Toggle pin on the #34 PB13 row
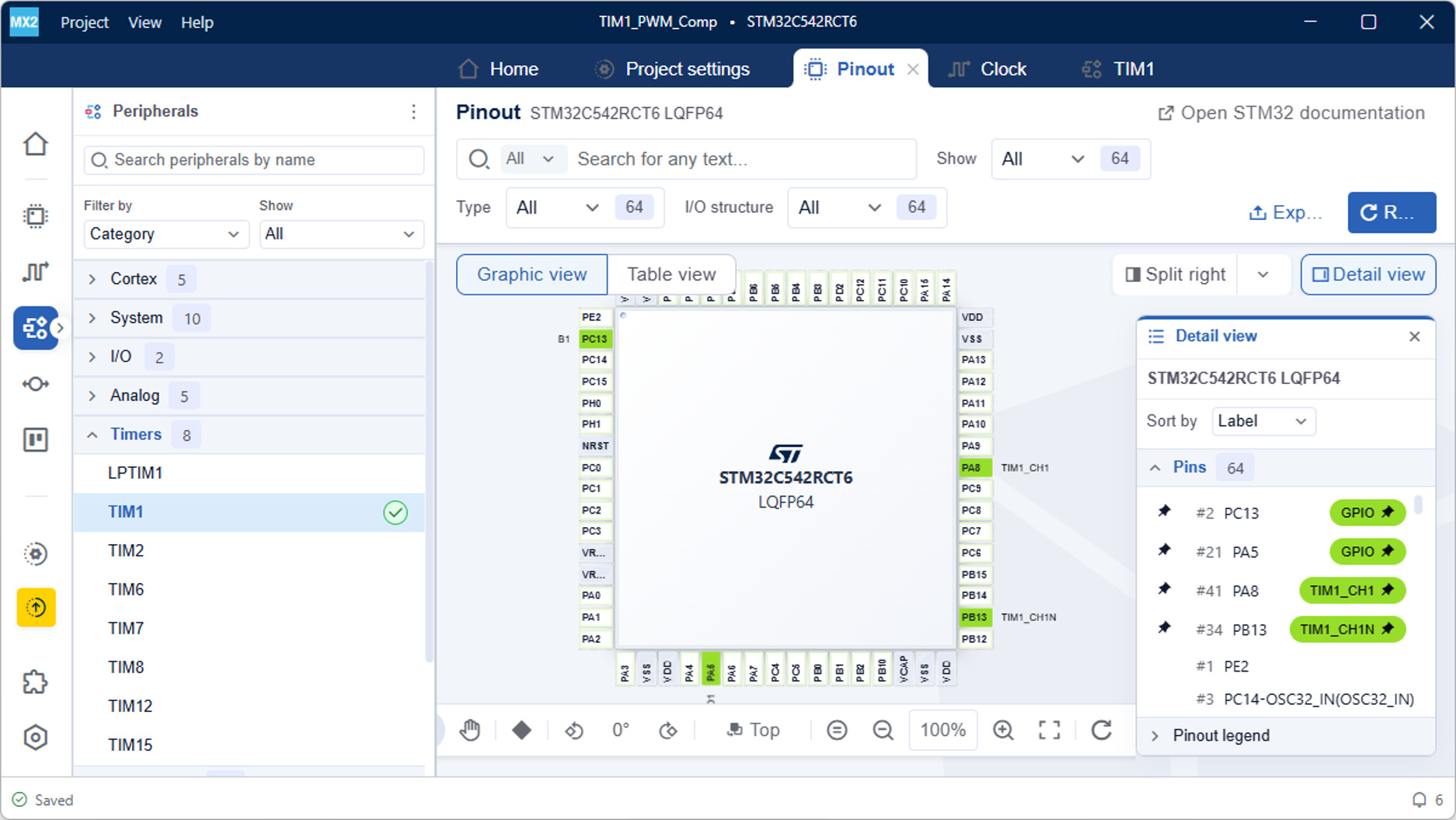Viewport: 1456px width, 820px height. click(1164, 628)
